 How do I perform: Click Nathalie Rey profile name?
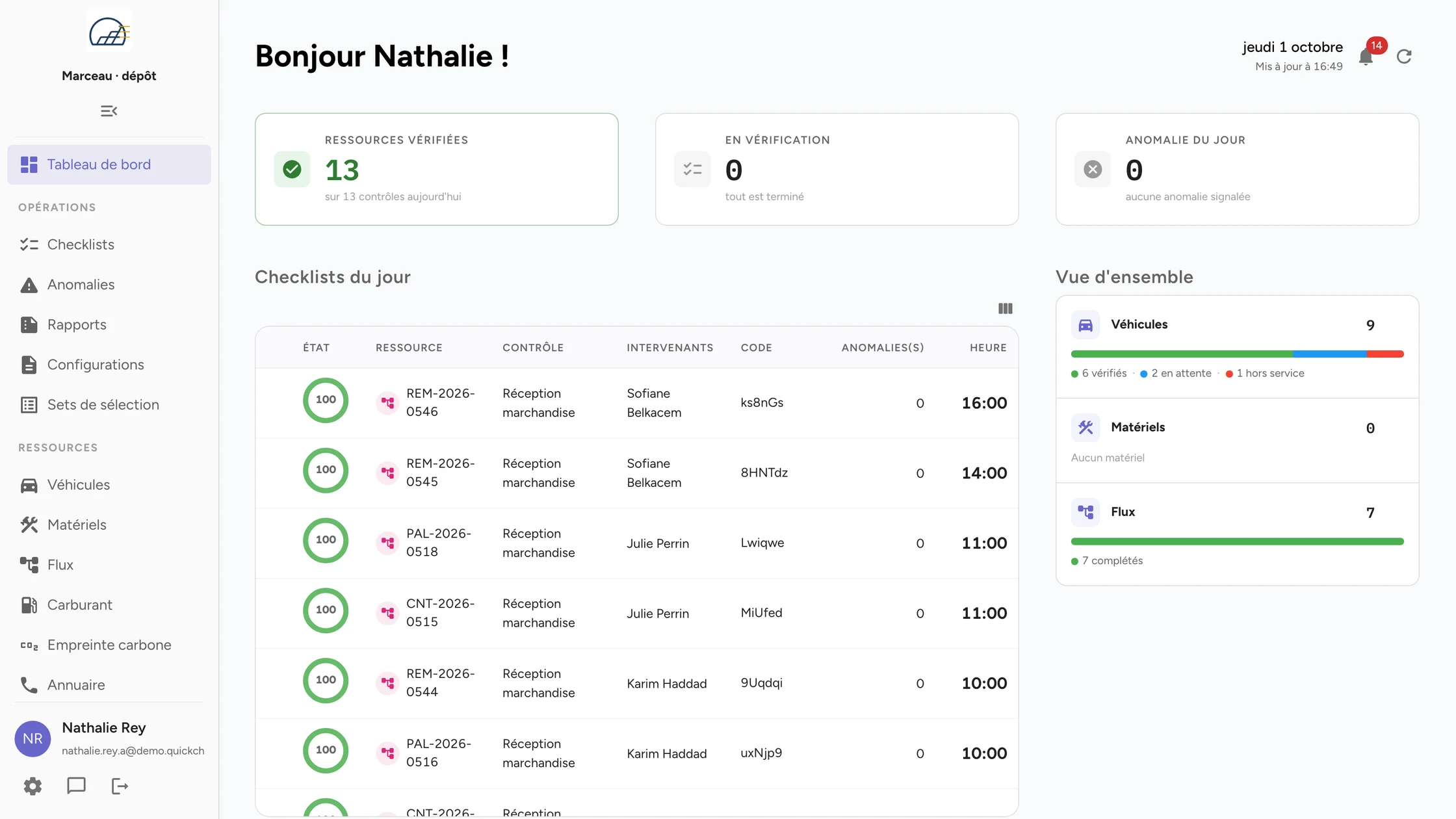[x=104, y=727]
